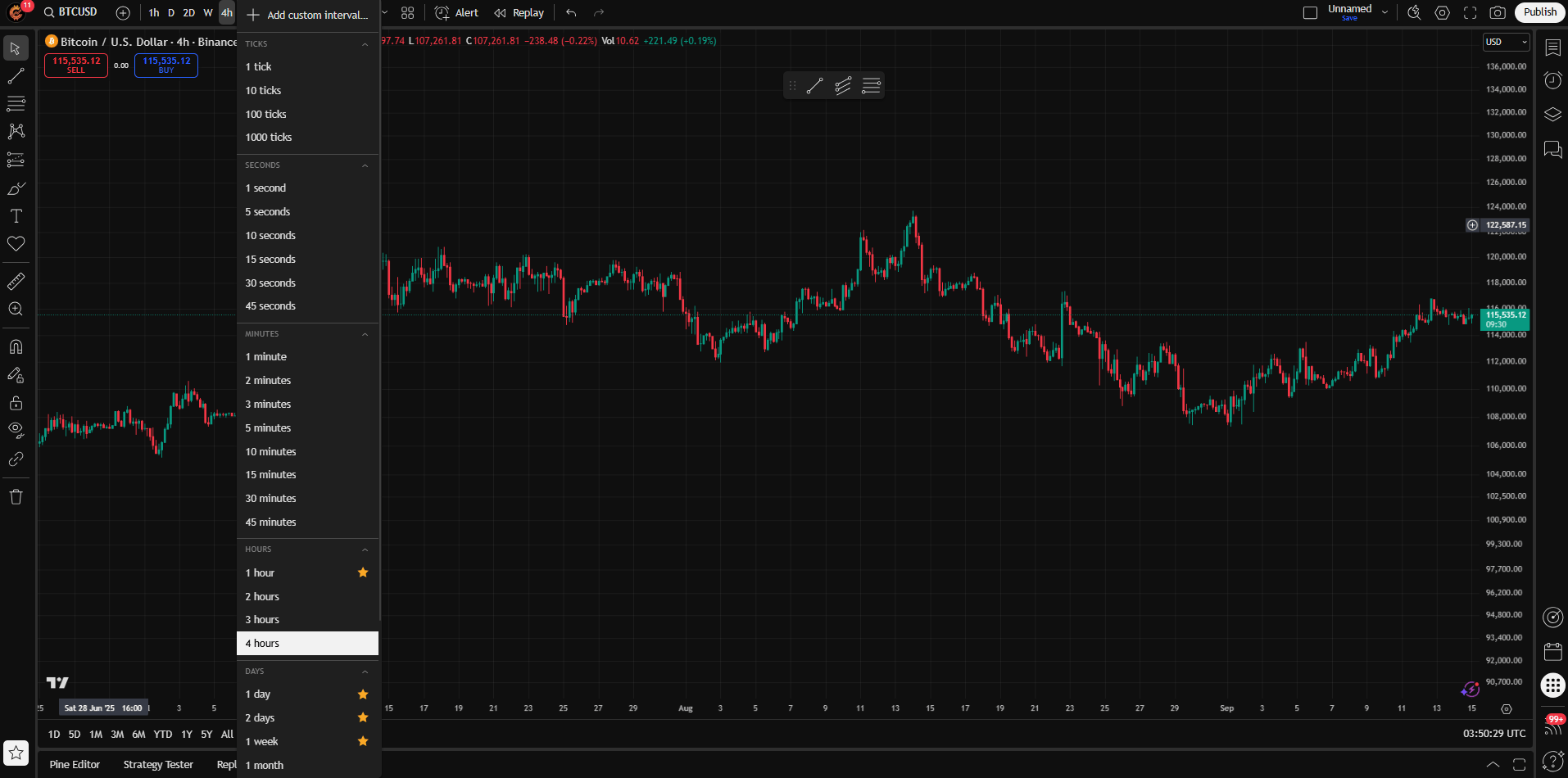
Task: Open the favorites toolbar star button
Action: tap(16, 753)
